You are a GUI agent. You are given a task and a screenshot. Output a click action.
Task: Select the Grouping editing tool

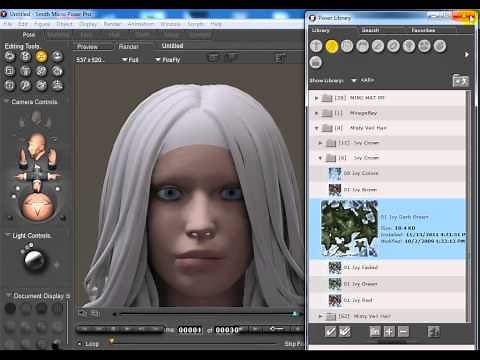click(x=10, y=85)
